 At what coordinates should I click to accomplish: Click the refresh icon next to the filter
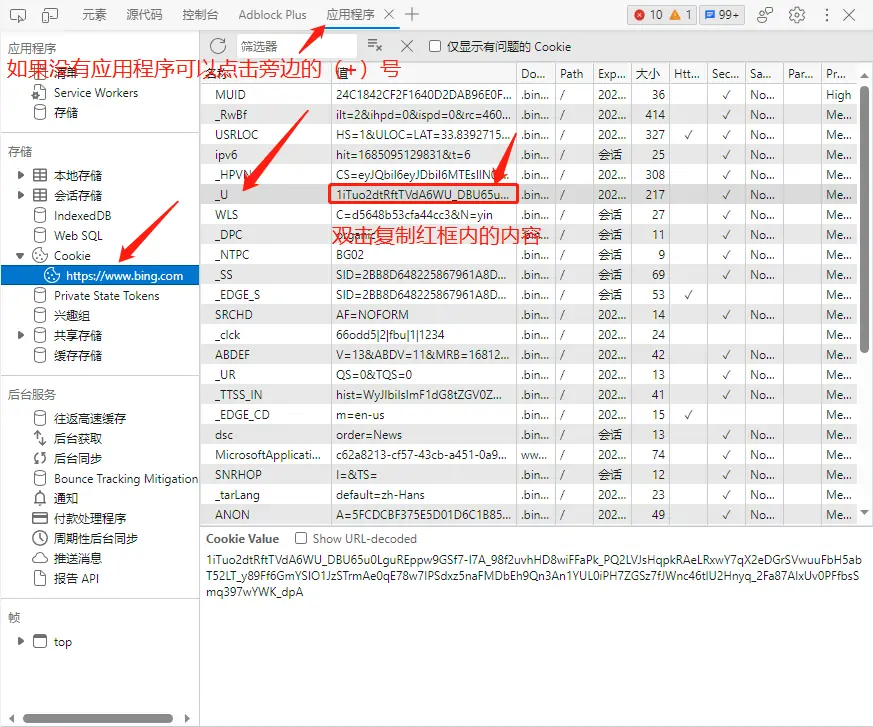tap(218, 45)
